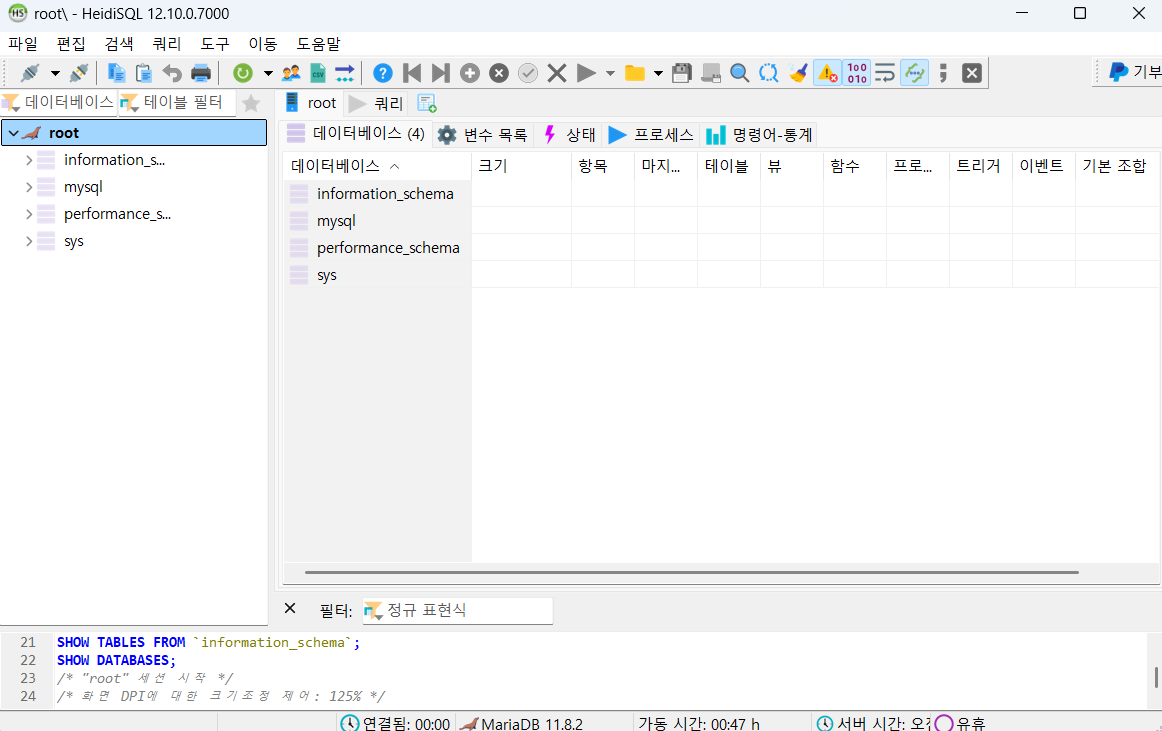Click the Insert row plus icon
Screen dimensions: 1162x731
[470, 73]
